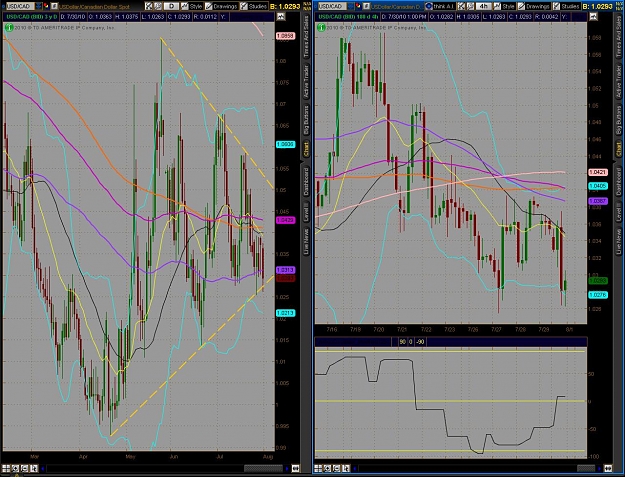Click the right chart's horizontal scrollbar thumb

[x=586, y=469]
